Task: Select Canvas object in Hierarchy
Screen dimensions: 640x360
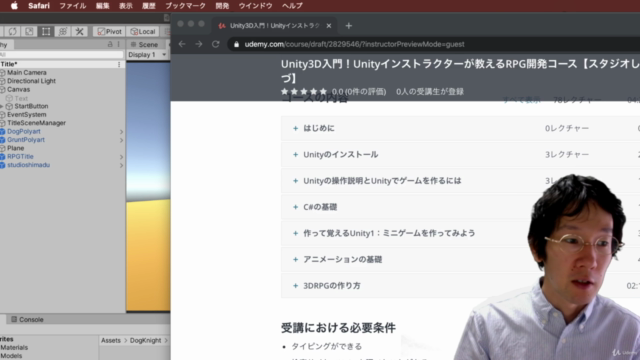Action: 18,89
